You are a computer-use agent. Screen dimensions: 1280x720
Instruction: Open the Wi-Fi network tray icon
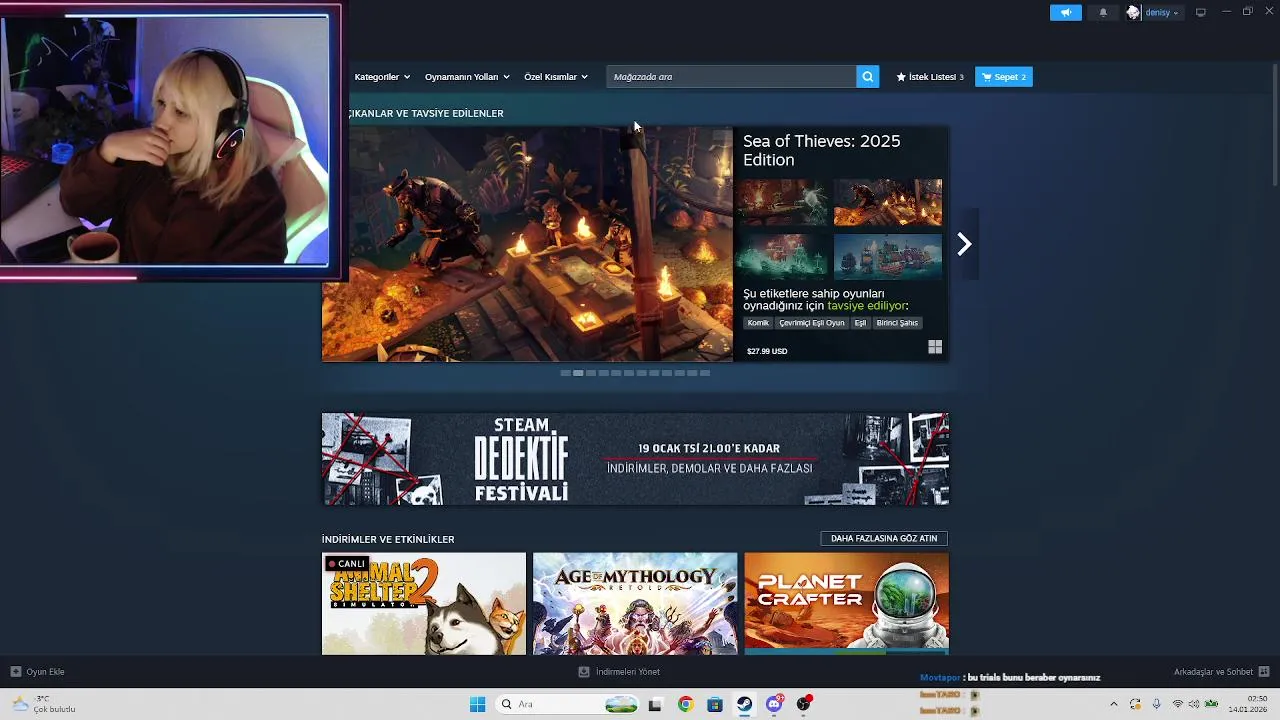coord(1178,704)
